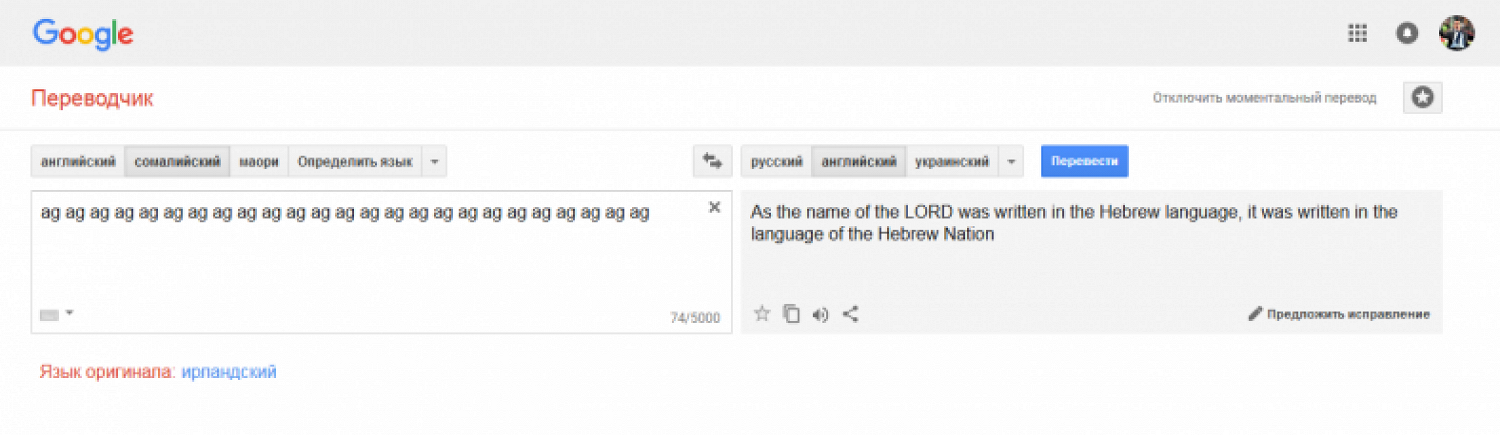Click the detected language link ирландский
This screenshot has width=1500, height=435.
coord(229,372)
